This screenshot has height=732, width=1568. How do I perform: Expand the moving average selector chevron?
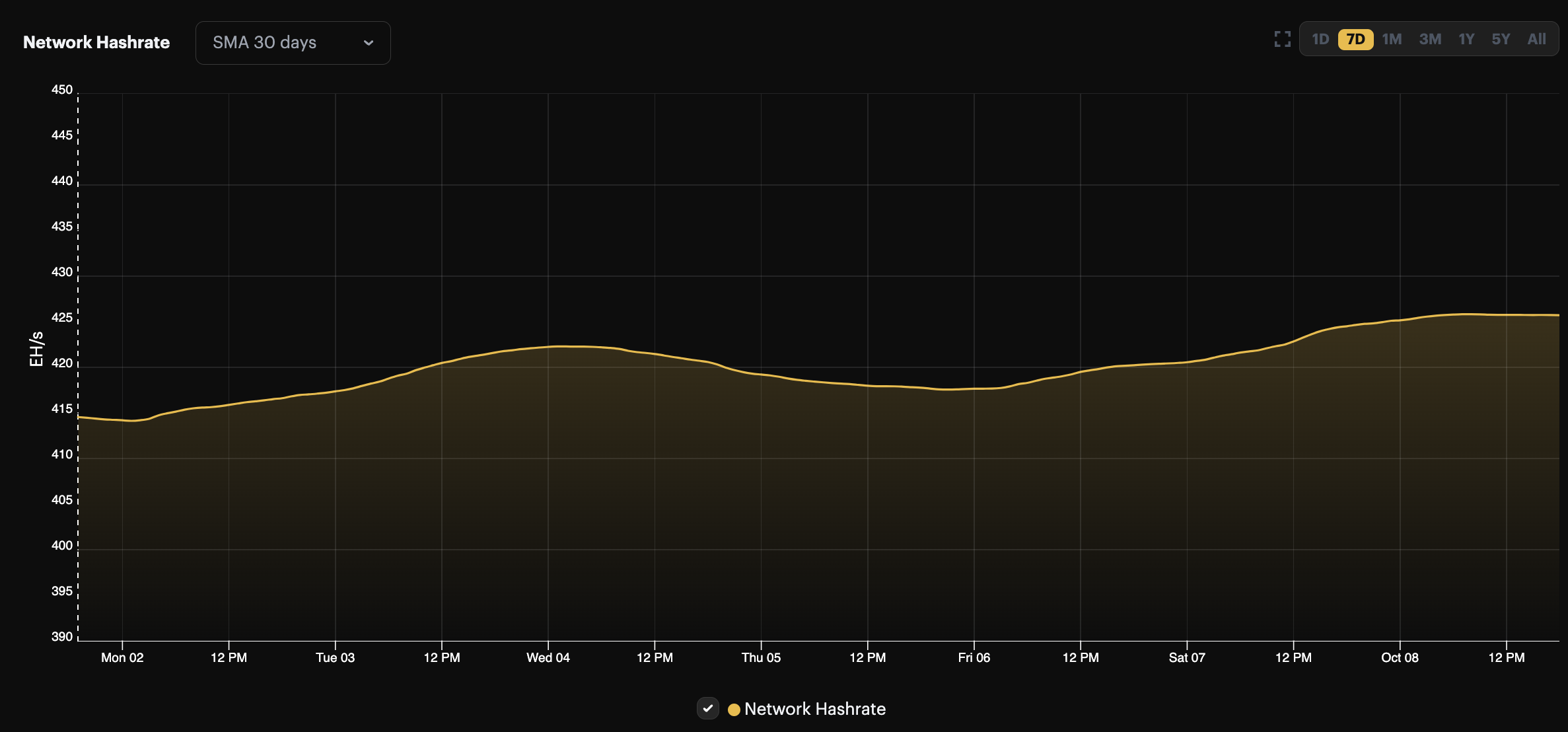click(x=369, y=42)
